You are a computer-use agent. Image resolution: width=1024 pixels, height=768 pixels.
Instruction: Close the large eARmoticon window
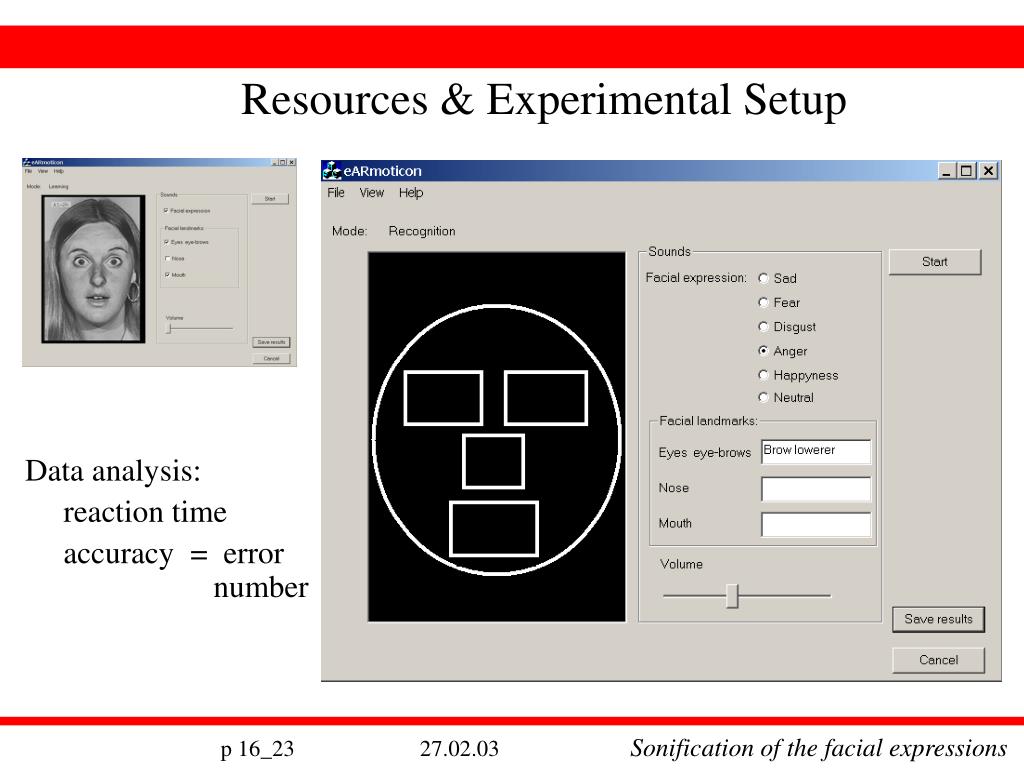(989, 171)
